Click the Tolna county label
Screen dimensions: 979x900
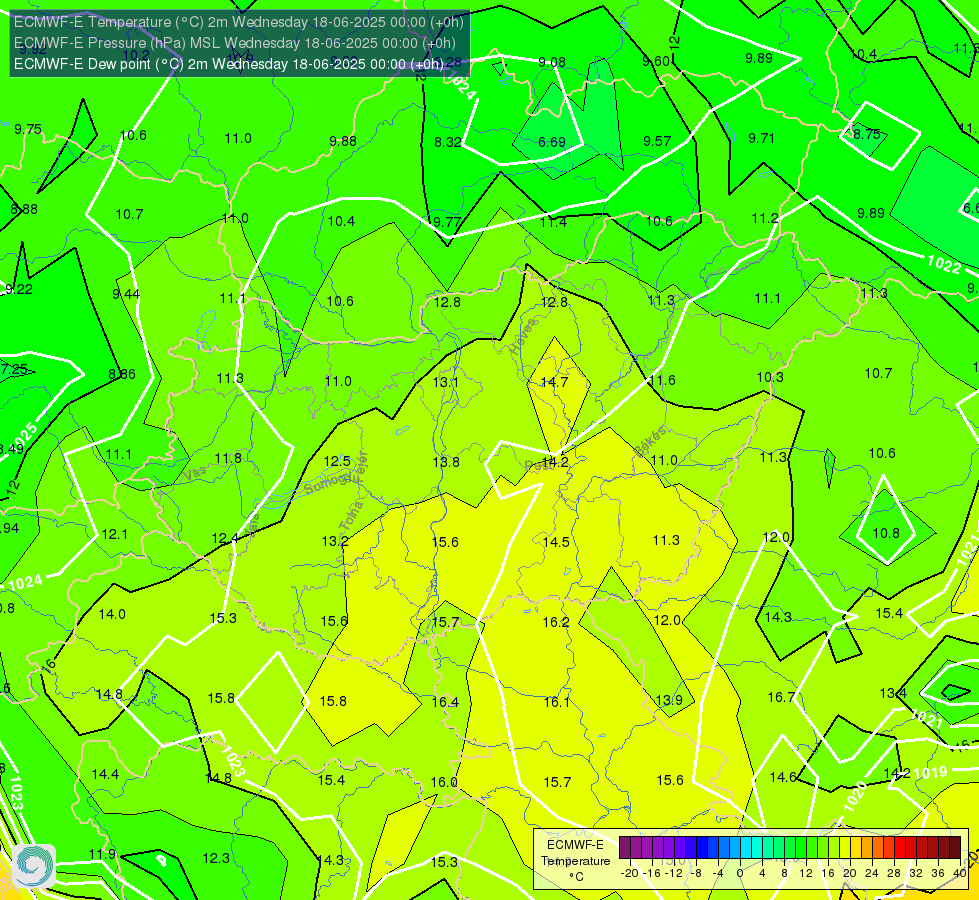pos(351,516)
